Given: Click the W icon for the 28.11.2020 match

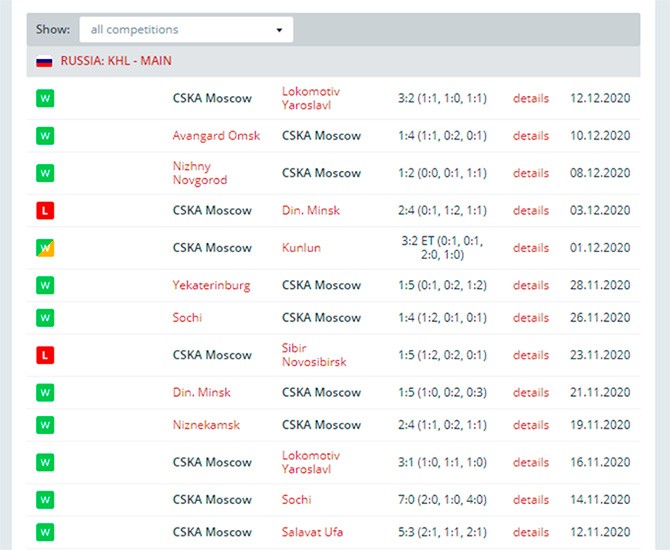Looking at the screenshot, I should click(45, 285).
